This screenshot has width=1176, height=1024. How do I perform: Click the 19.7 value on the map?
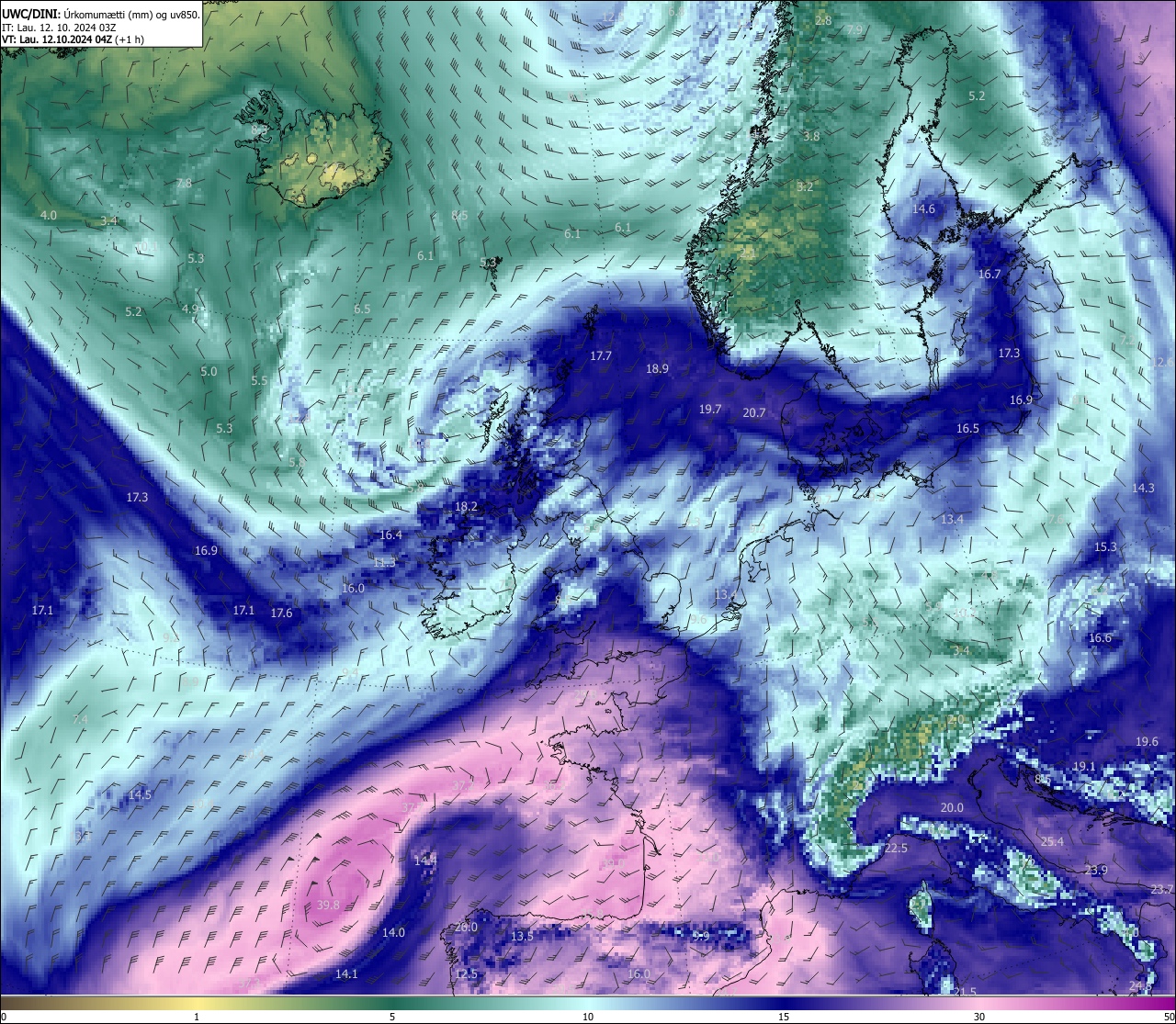(x=710, y=409)
